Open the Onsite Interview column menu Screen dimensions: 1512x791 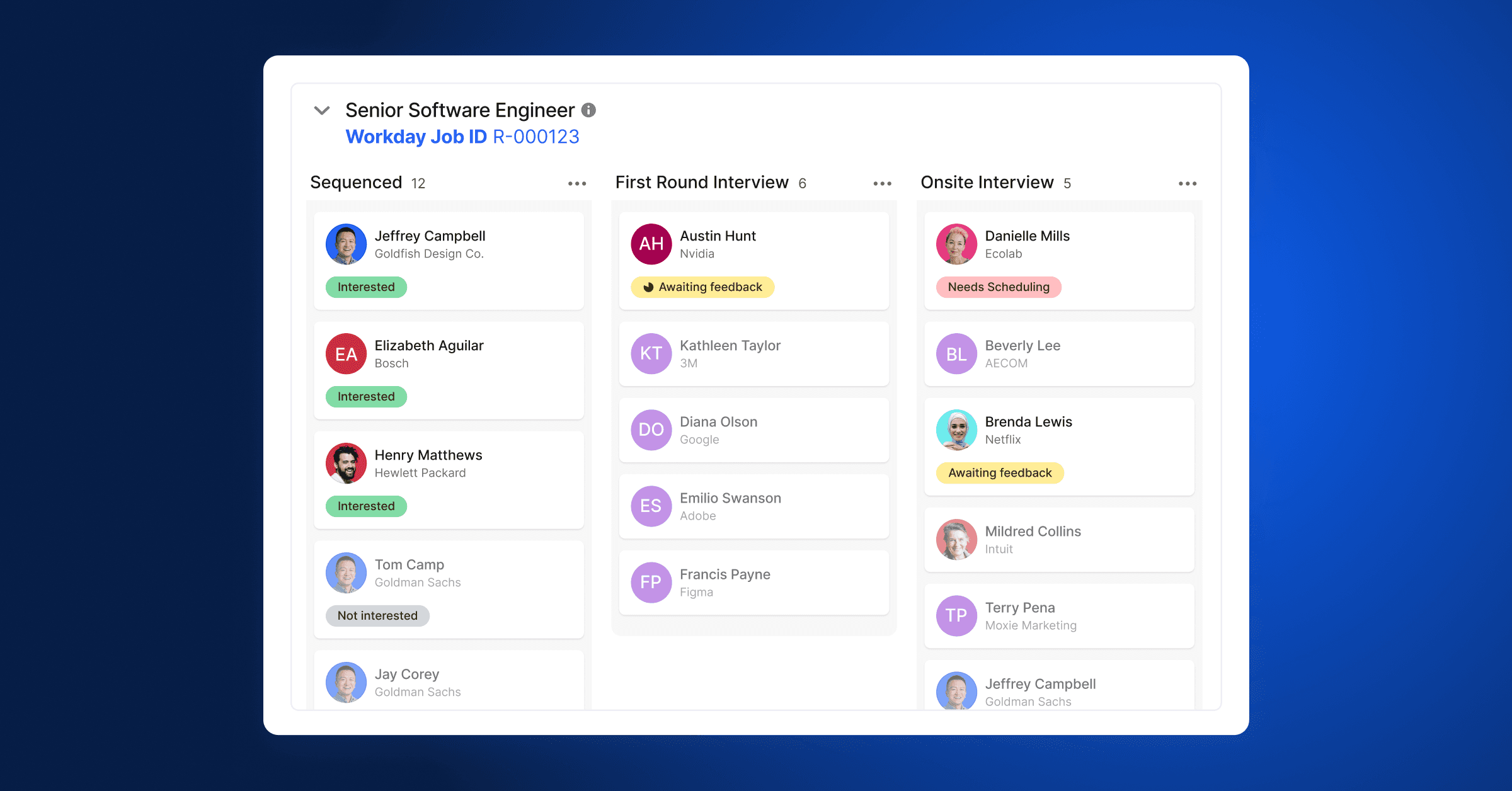click(1187, 183)
